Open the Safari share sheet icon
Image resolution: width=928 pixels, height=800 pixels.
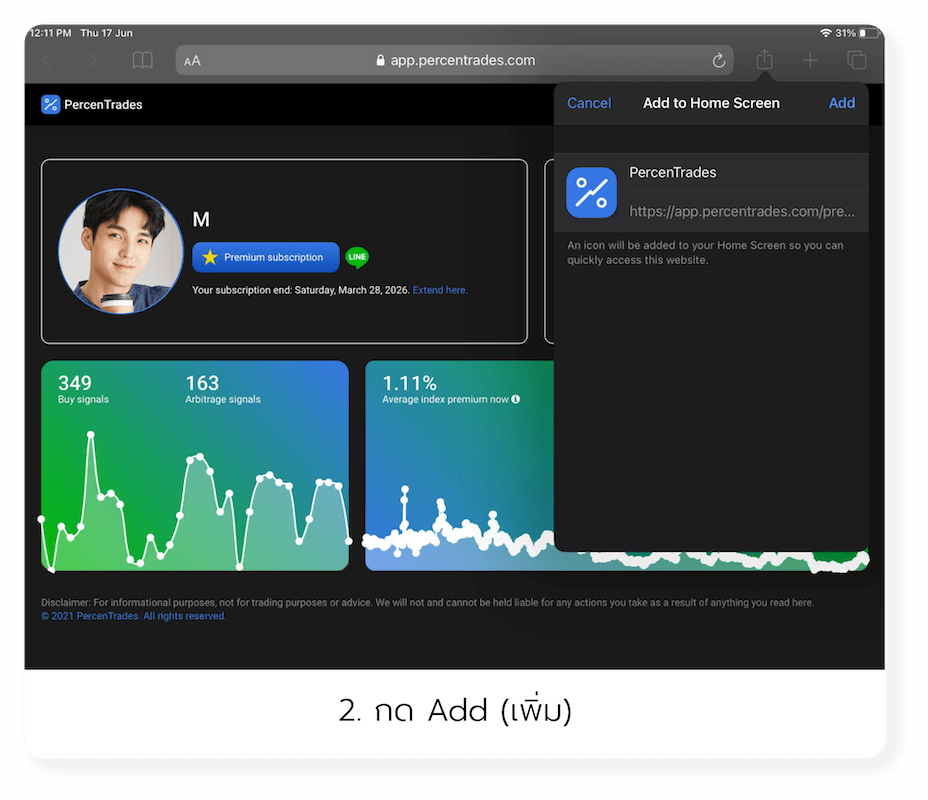(x=764, y=59)
